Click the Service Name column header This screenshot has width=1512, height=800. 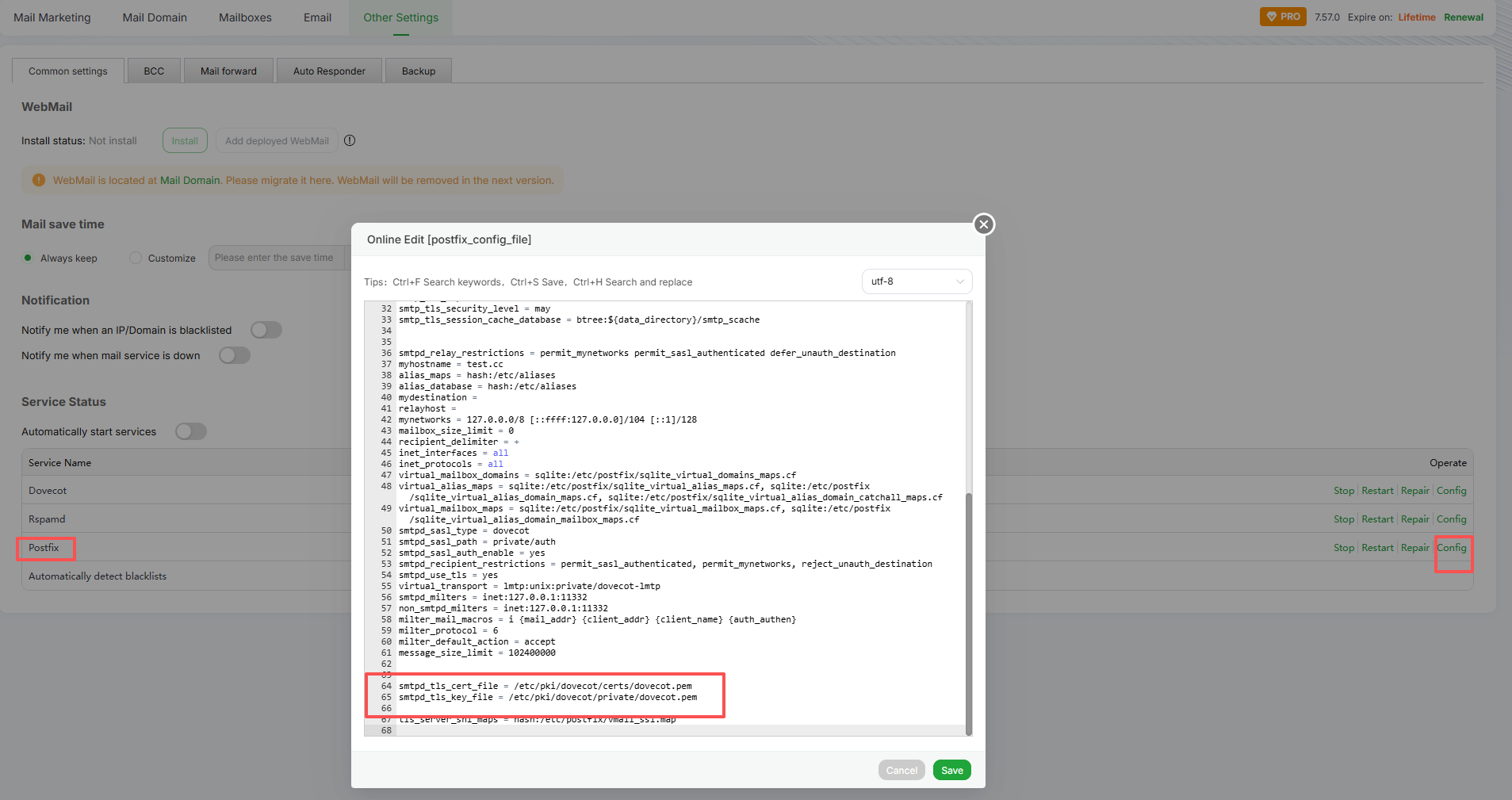pyautogui.click(x=59, y=463)
